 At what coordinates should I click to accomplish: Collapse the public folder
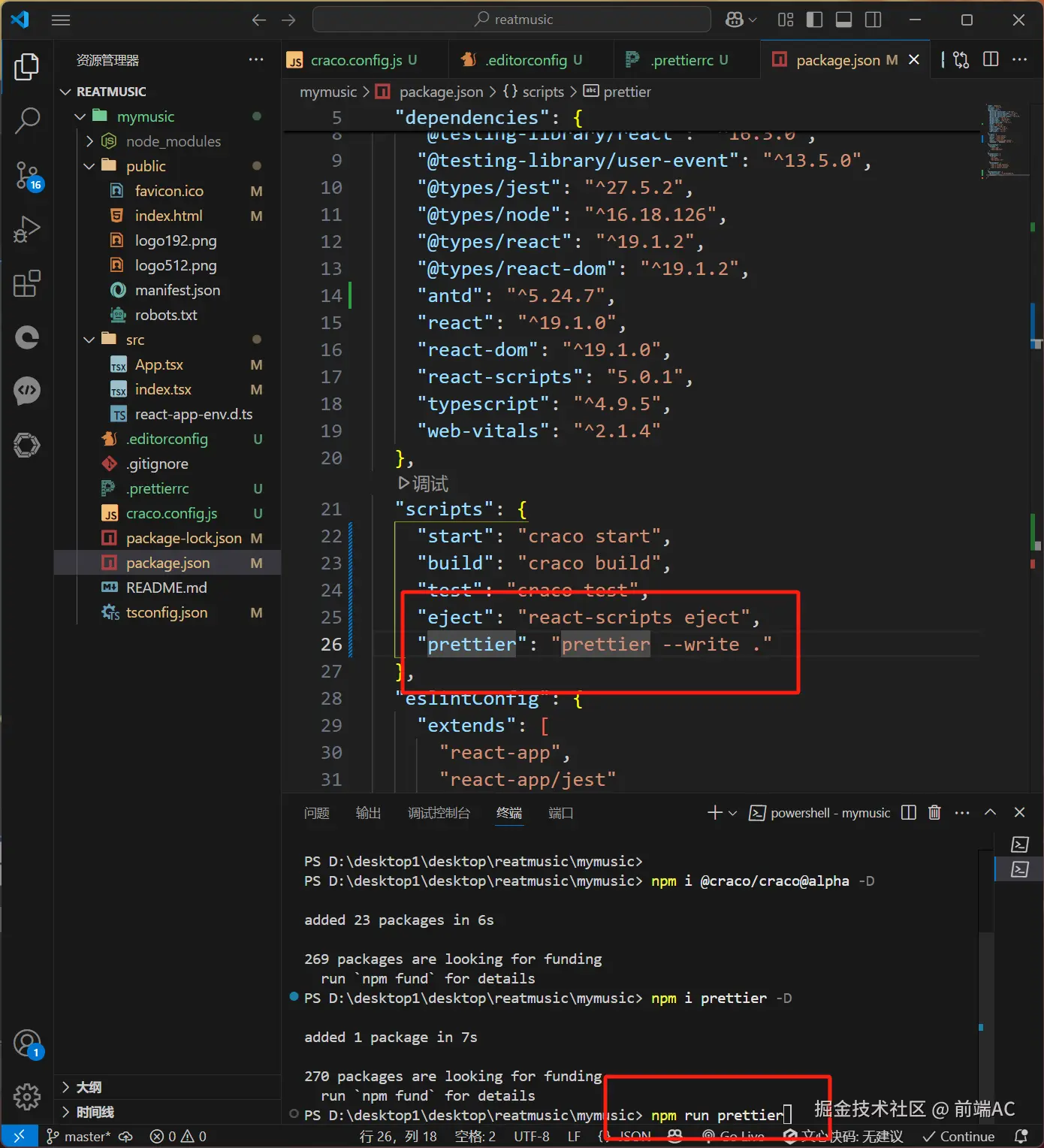(x=89, y=166)
